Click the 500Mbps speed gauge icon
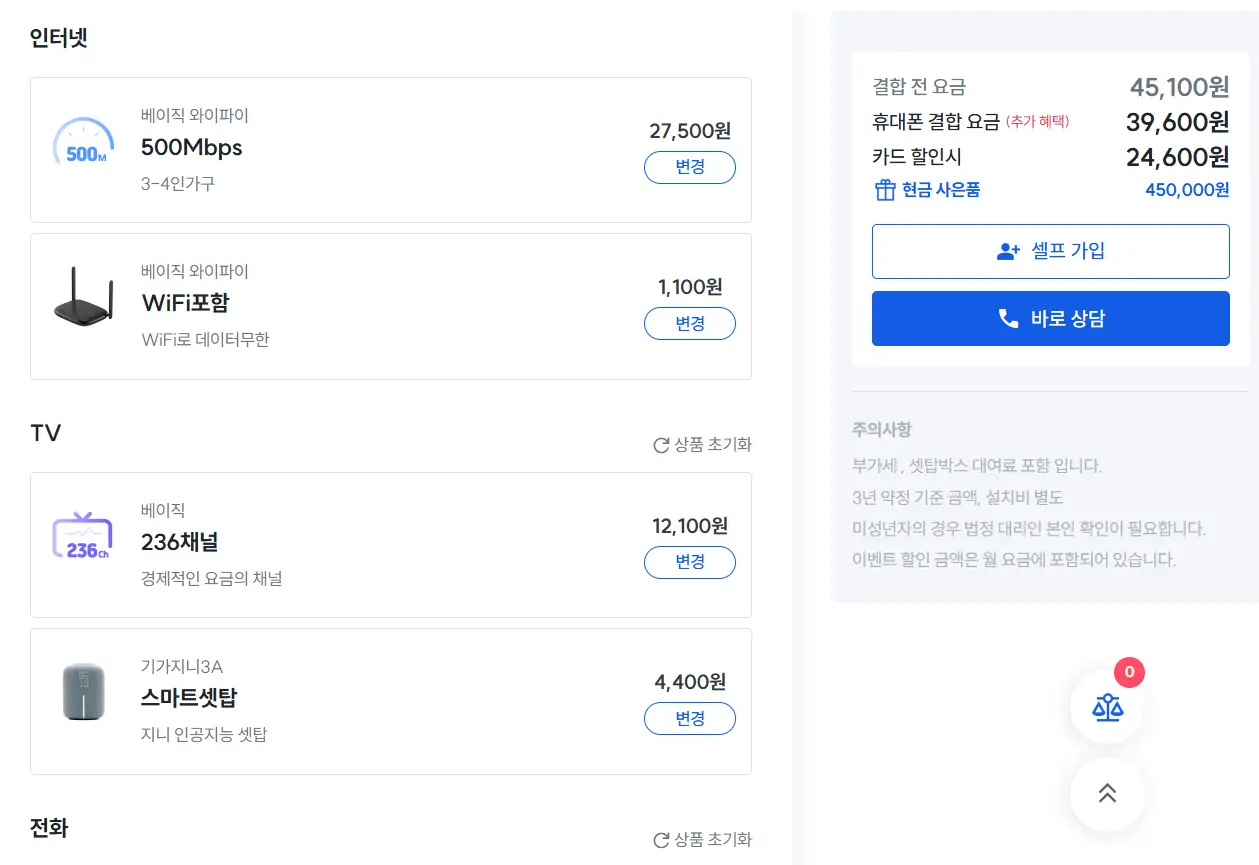Image resolution: width=1259 pixels, height=865 pixels. (83, 145)
